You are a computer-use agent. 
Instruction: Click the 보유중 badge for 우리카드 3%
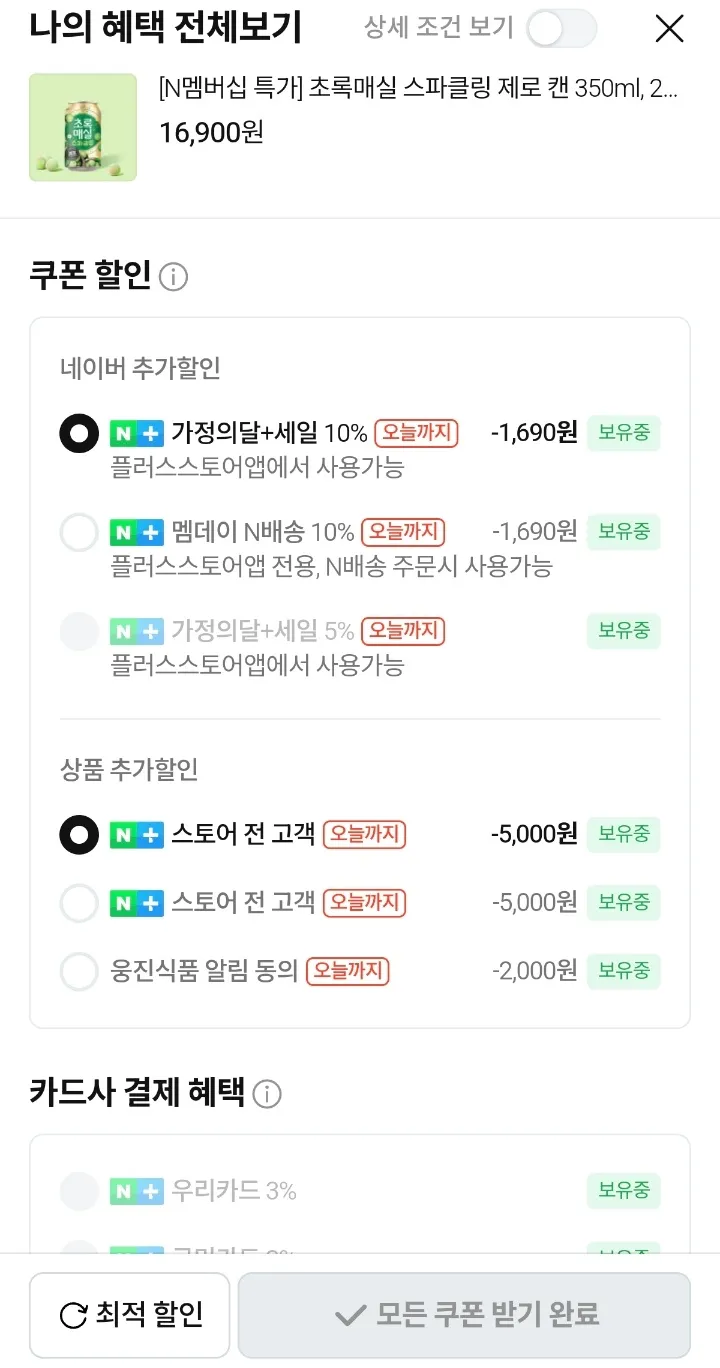point(624,1191)
